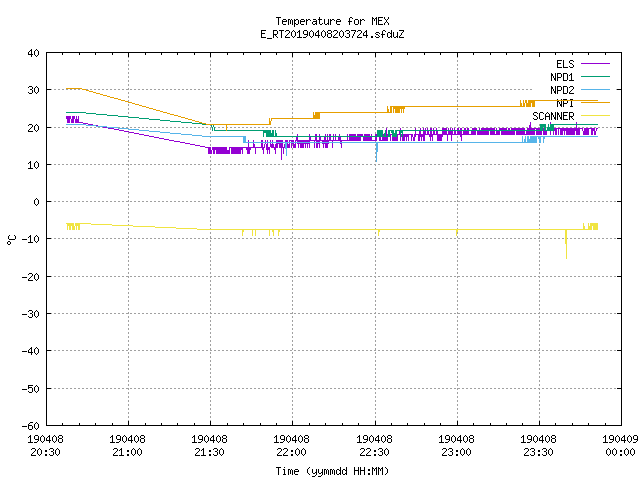Viewport: 640px width, 480px height.
Task: Click the y-axis label -40
Action: (31, 351)
